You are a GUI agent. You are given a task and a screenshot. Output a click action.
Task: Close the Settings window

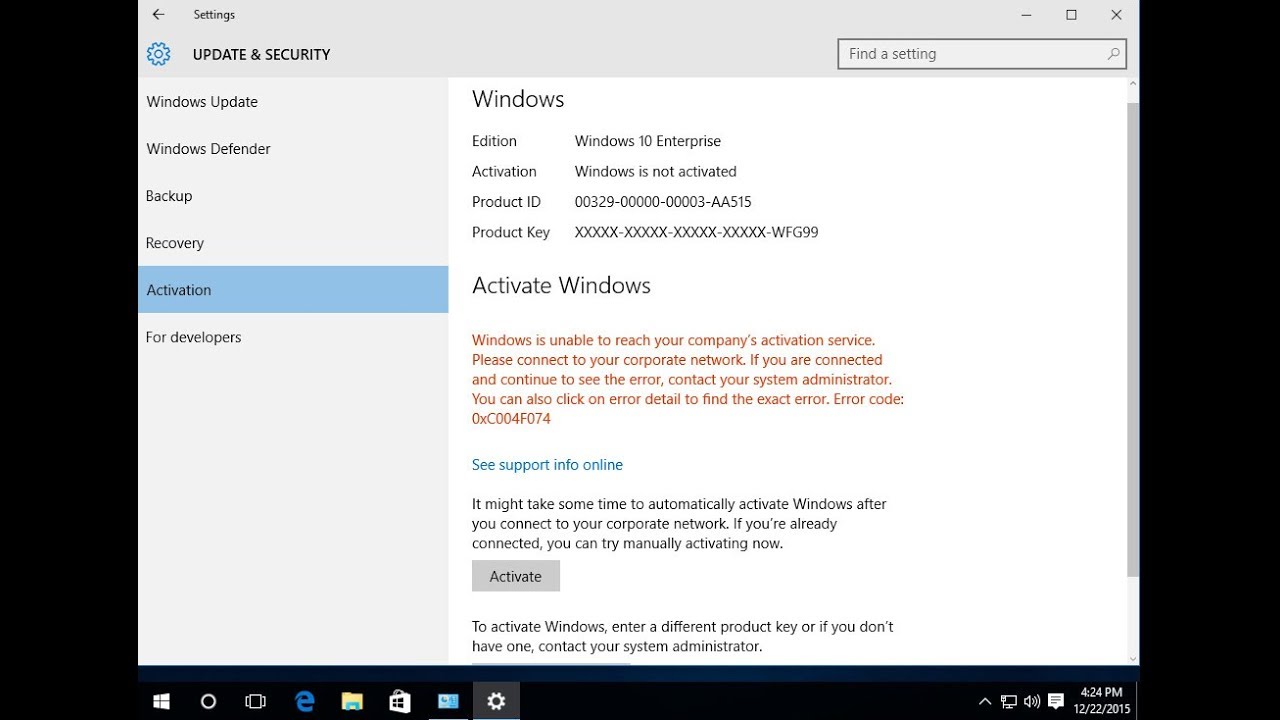tap(1117, 15)
